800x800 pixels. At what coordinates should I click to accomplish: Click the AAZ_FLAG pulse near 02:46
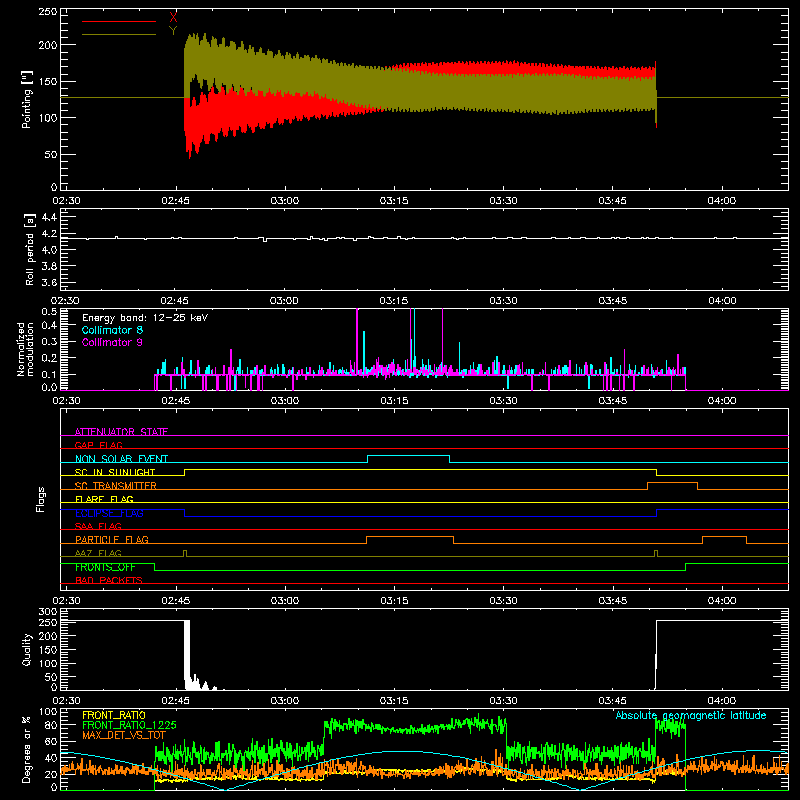point(185,553)
